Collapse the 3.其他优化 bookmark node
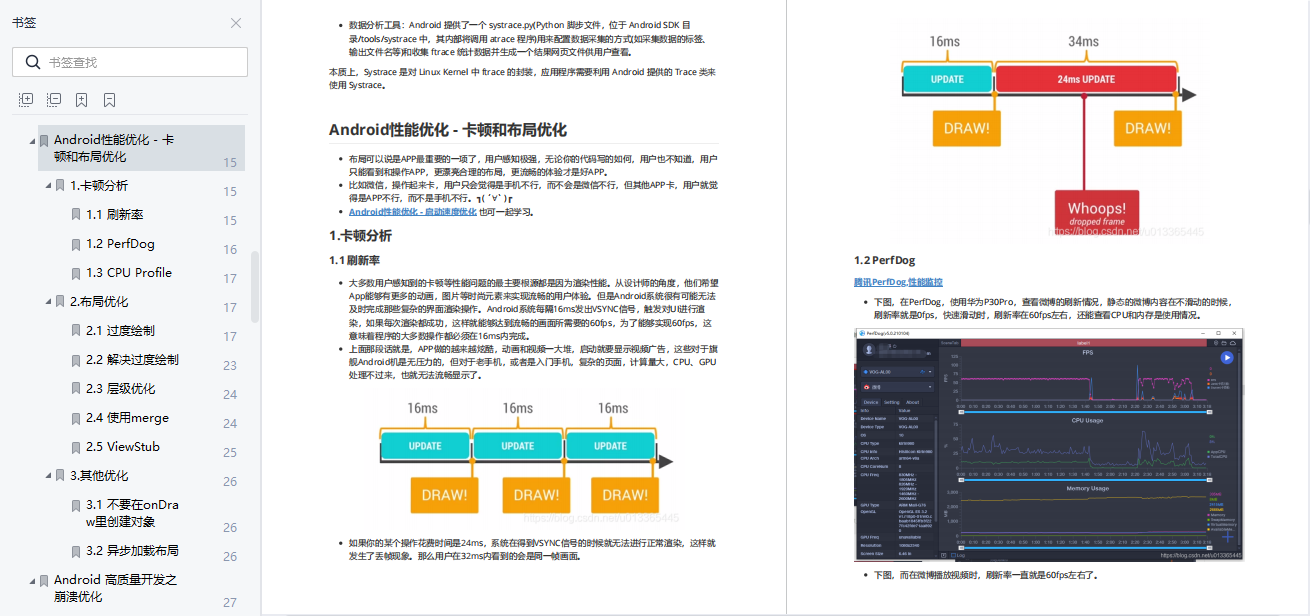 48,476
